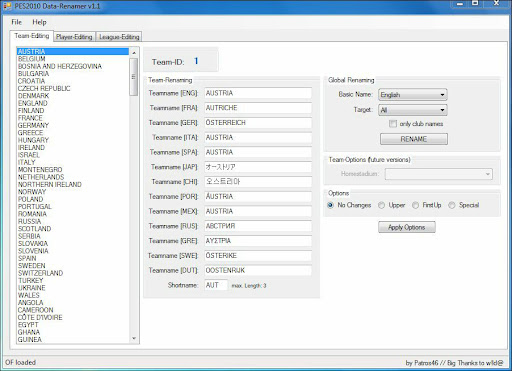Click the Teamname [ITA] input field
512x371 pixels.
point(258,137)
